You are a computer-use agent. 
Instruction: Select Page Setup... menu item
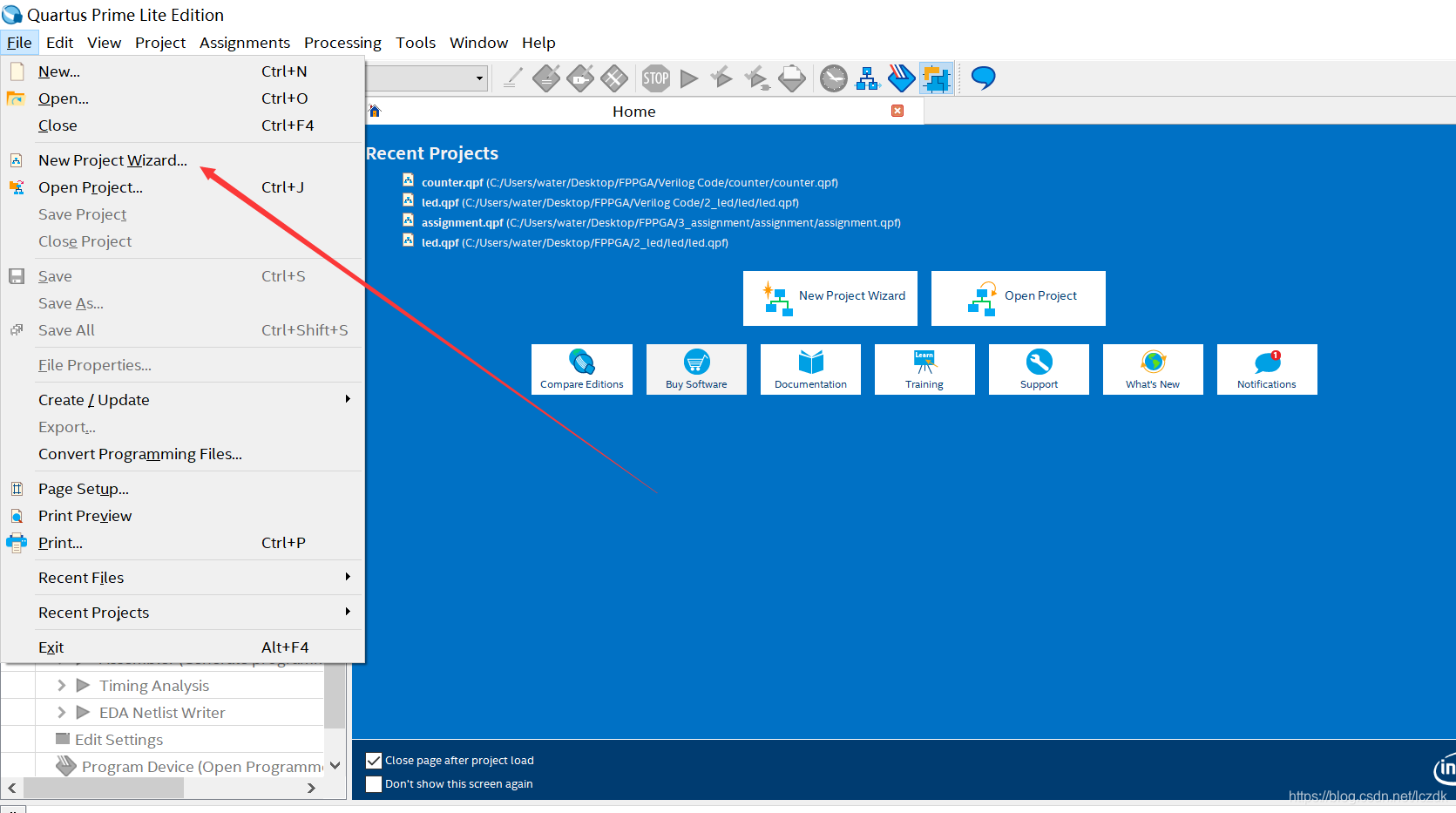tap(183, 489)
